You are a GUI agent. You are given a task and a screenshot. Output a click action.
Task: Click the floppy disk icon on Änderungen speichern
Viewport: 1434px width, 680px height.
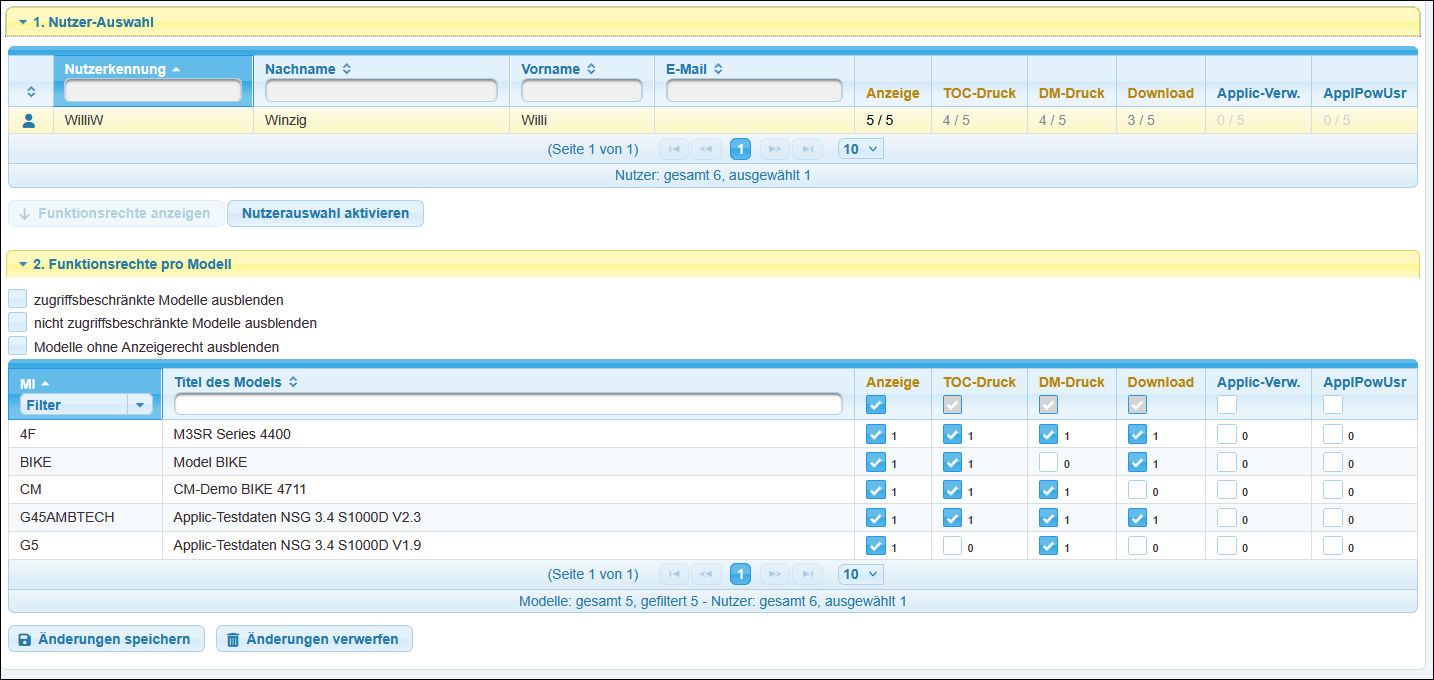click(25, 639)
